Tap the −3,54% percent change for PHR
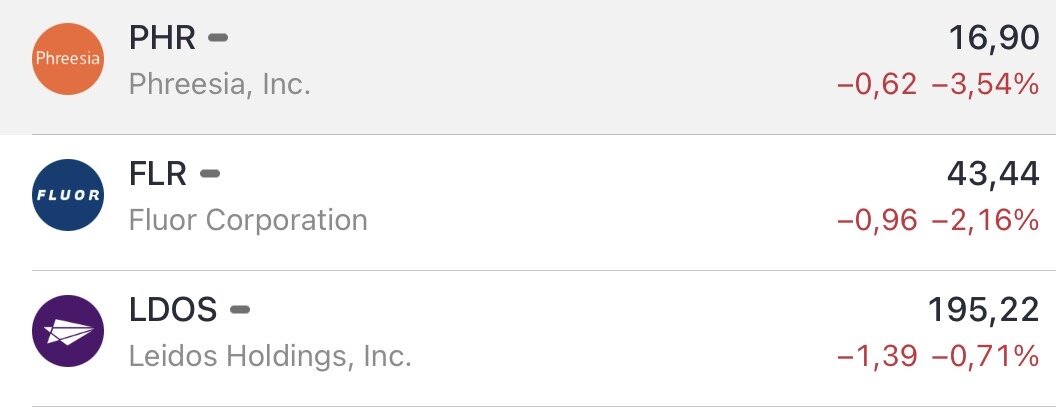1056x419 pixels. point(985,85)
